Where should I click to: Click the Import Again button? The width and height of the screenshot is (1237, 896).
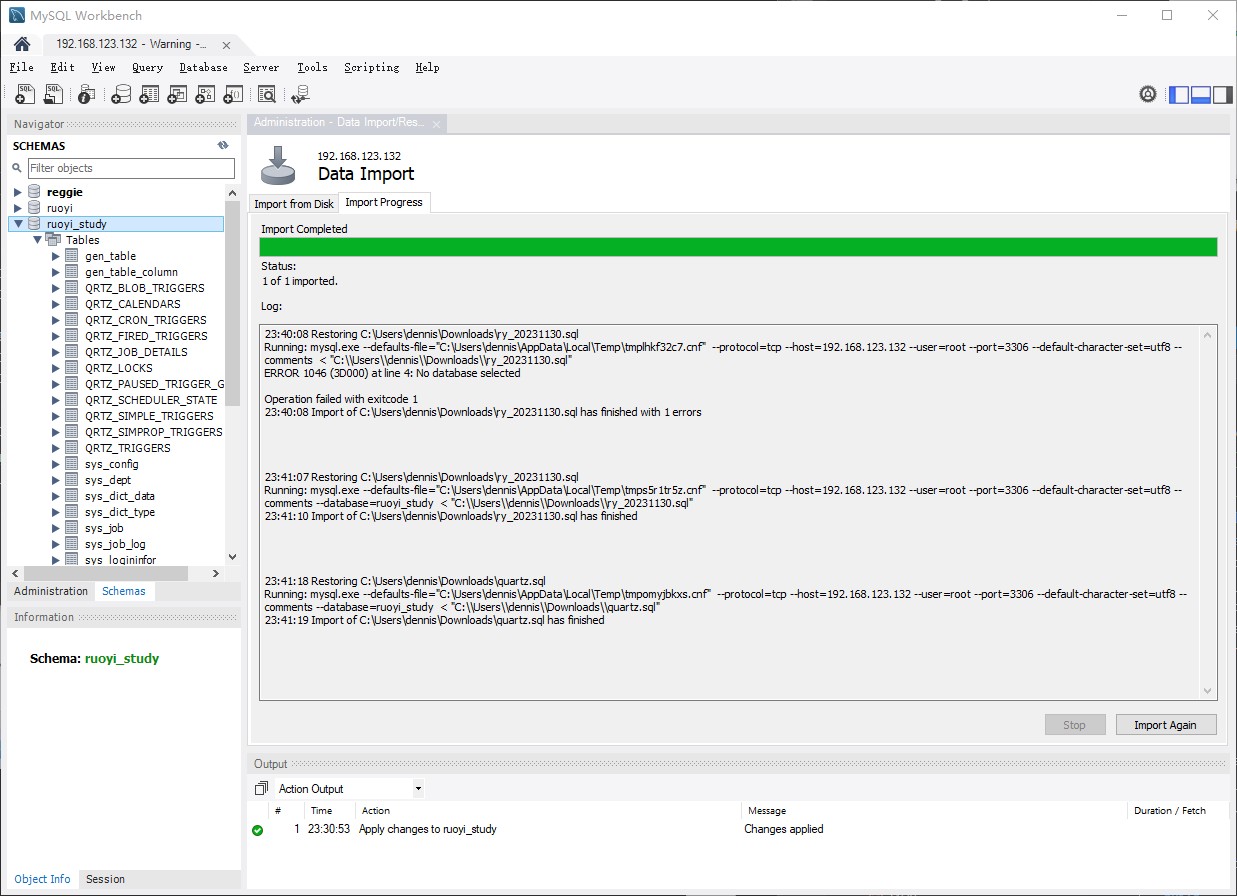click(x=1165, y=725)
